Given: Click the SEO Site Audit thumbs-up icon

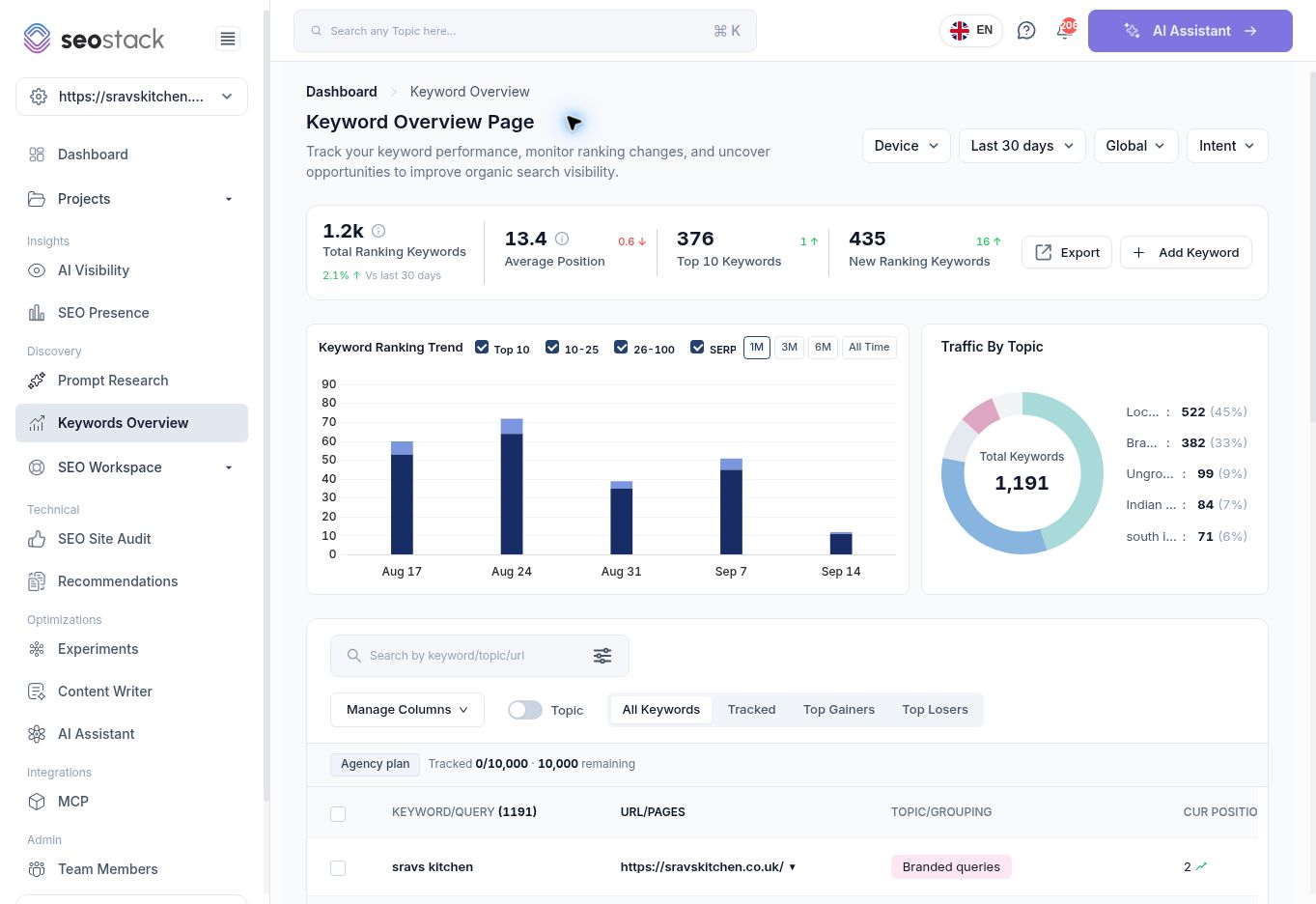Looking at the screenshot, I should 37,539.
